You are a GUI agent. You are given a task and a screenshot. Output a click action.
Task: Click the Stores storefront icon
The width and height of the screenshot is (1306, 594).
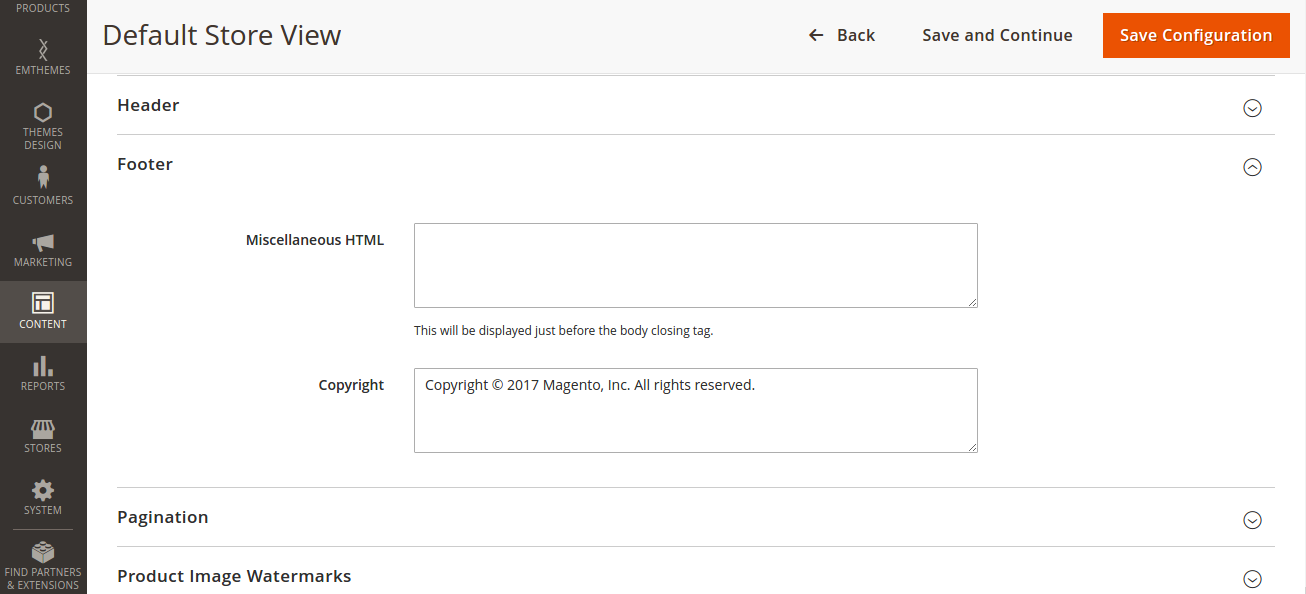(43, 429)
